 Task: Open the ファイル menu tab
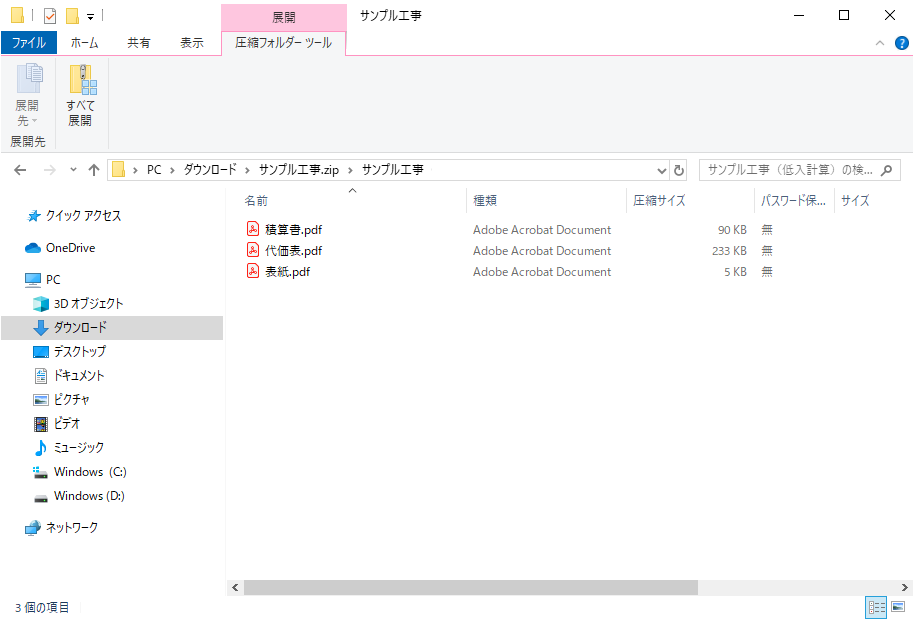click(x=29, y=43)
